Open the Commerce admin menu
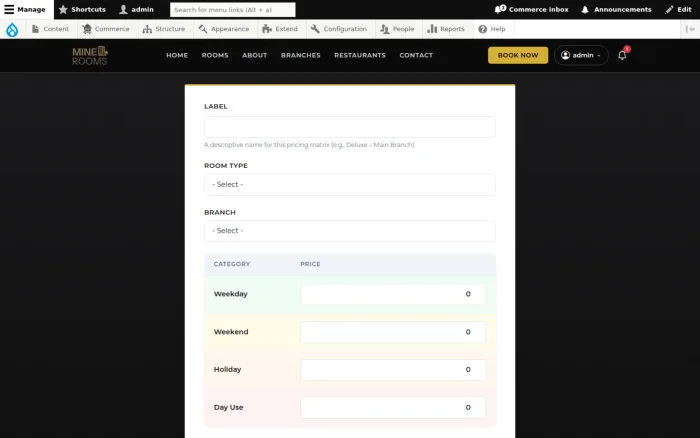 (x=106, y=29)
